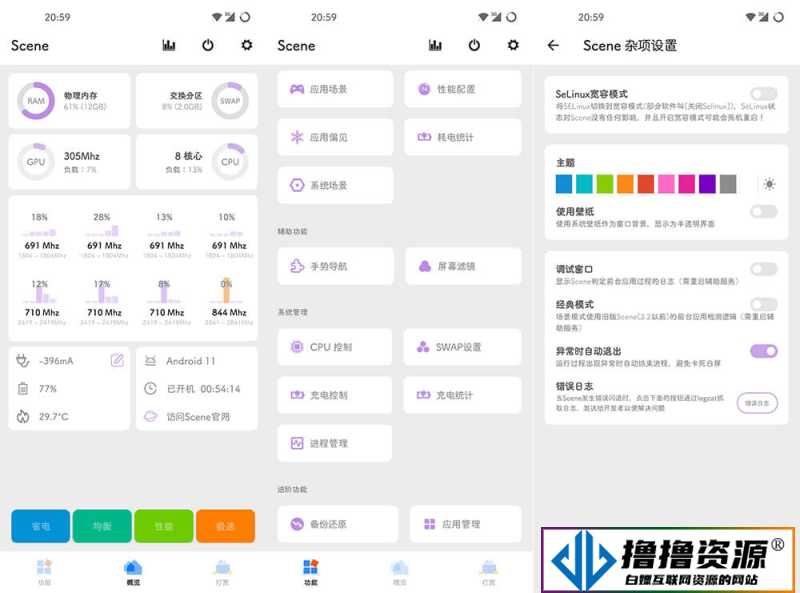The width and height of the screenshot is (800, 593).
Task: Activate 极速 orange mode button
Action: (x=226, y=526)
